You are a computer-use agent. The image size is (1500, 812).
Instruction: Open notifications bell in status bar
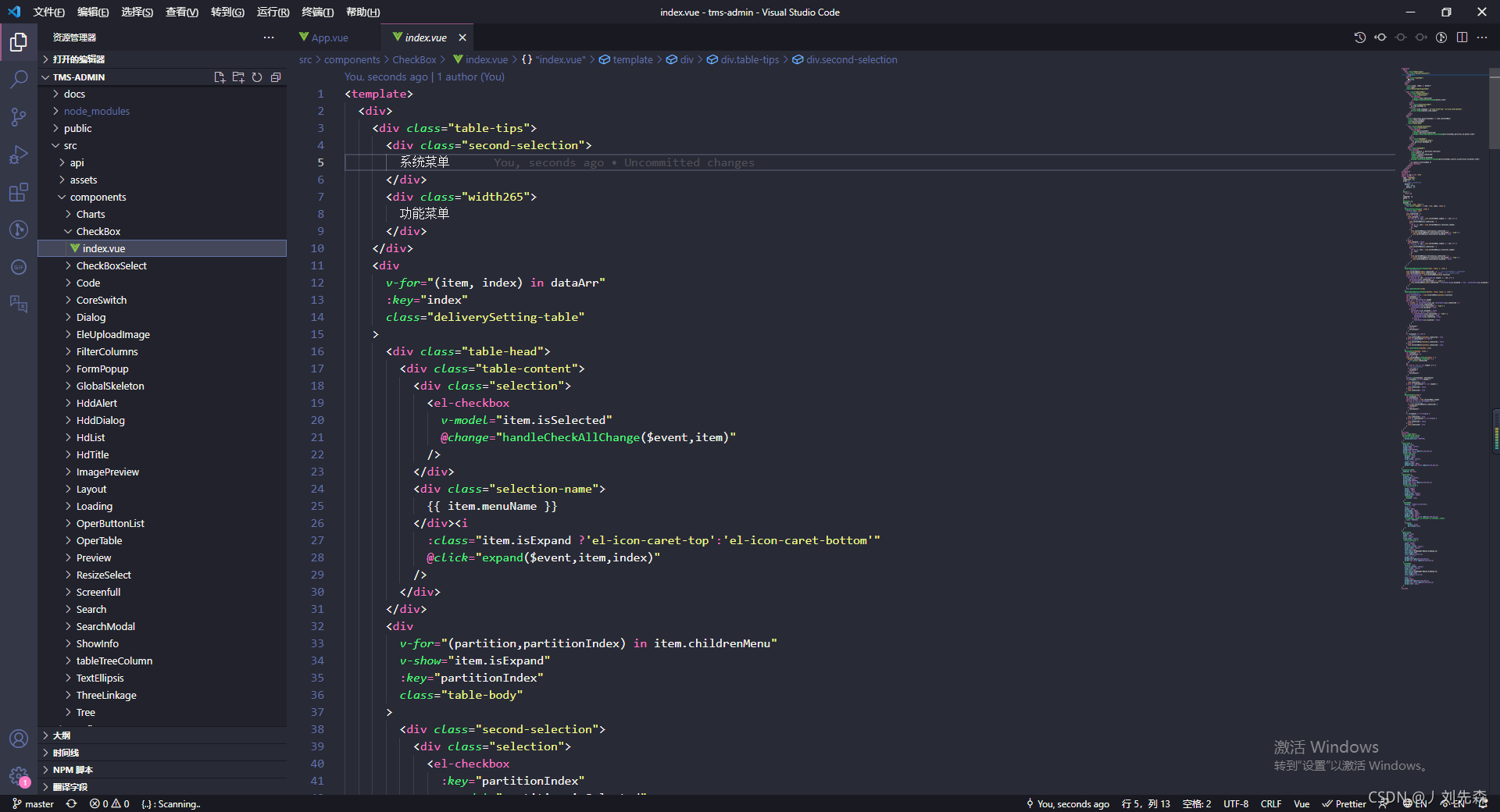(1483, 803)
